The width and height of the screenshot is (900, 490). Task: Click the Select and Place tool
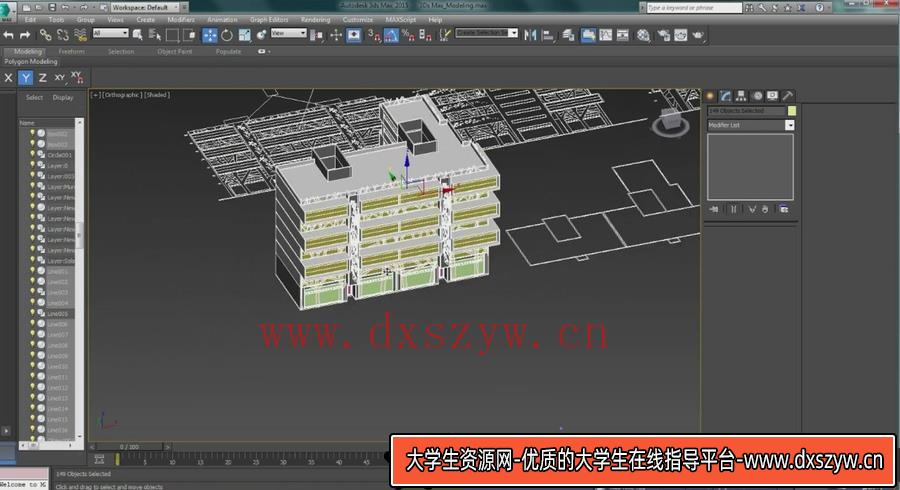262,36
